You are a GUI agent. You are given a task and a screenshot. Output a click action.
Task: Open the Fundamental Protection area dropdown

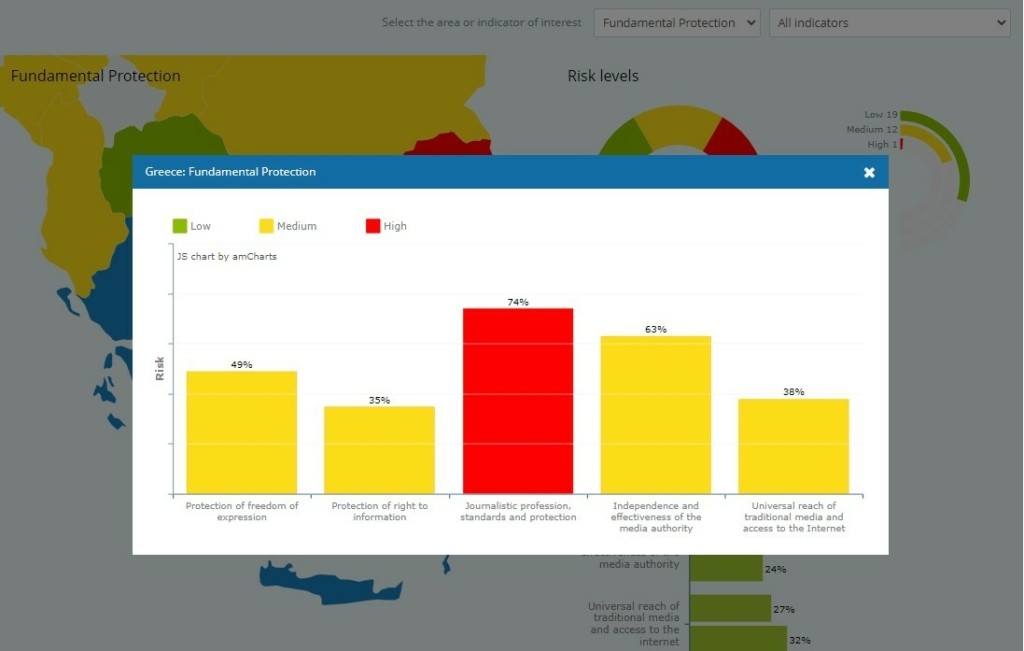[x=677, y=23]
